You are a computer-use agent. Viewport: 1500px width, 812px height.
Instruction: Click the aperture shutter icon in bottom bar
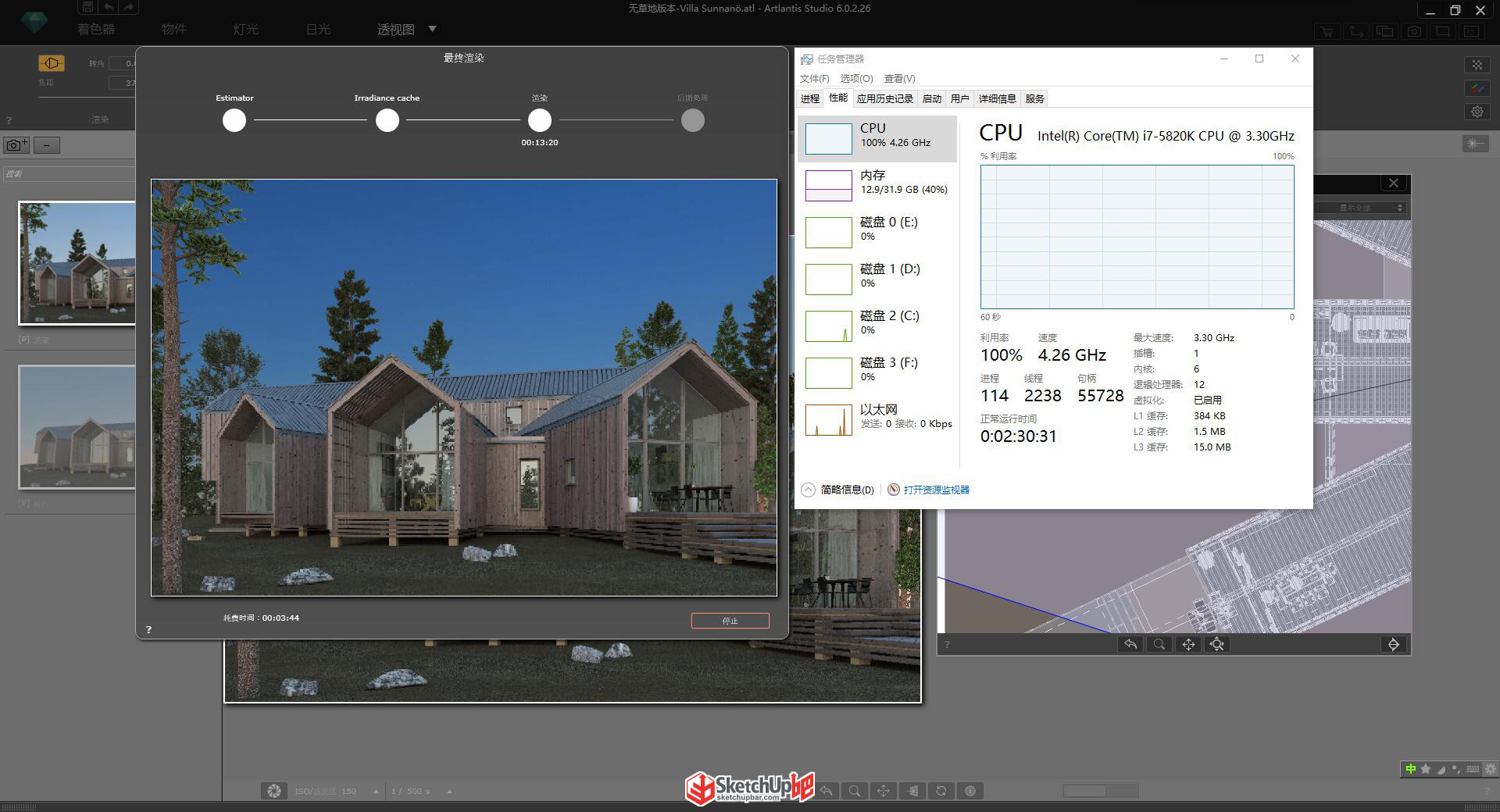pos(273,791)
